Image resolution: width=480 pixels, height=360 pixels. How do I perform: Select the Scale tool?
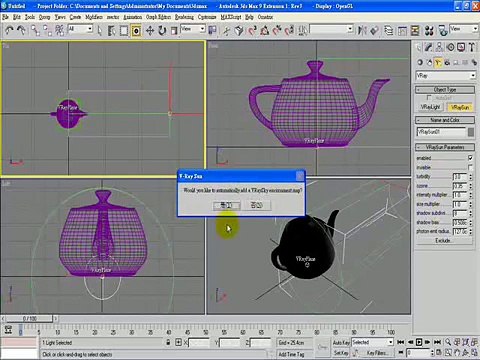pos(174,31)
